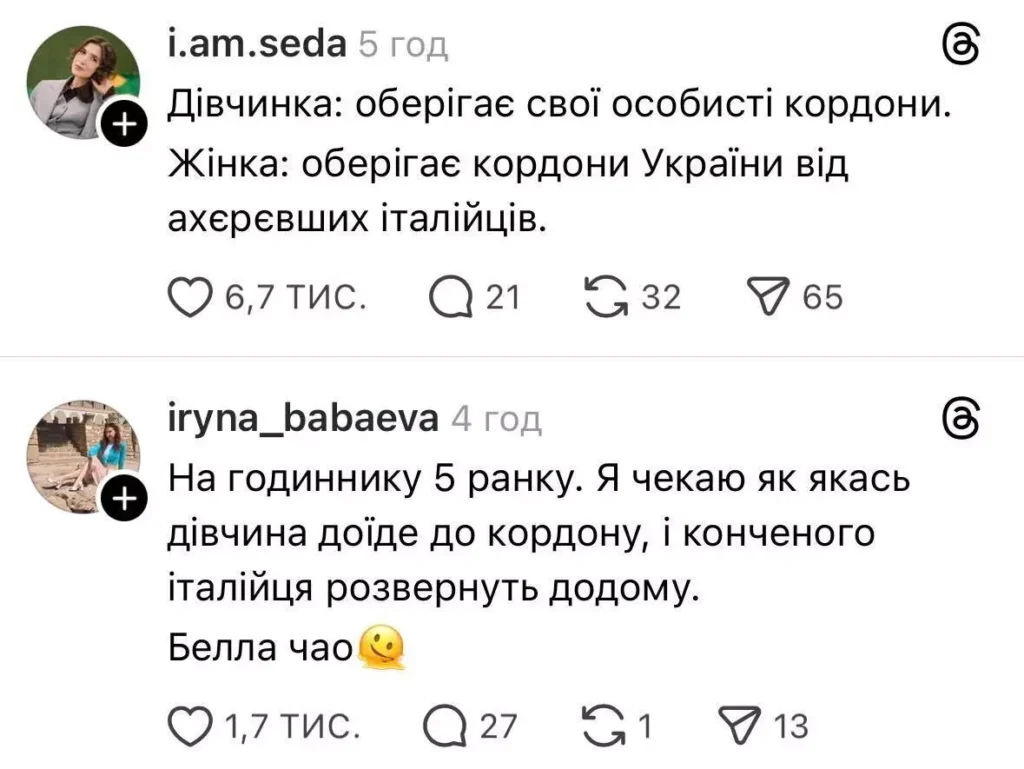Open the i.am.seda post text
This screenshot has width=1024, height=769.
(555, 163)
